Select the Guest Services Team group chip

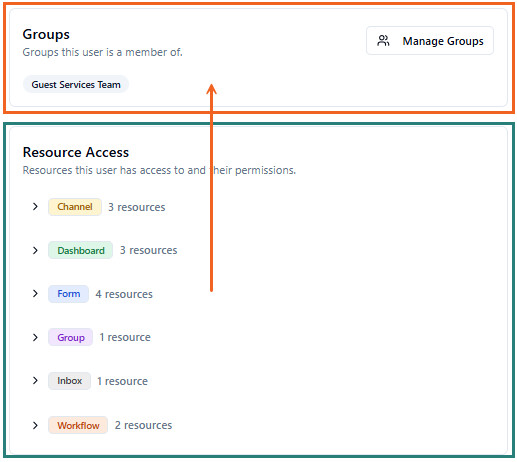tap(76, 84)
